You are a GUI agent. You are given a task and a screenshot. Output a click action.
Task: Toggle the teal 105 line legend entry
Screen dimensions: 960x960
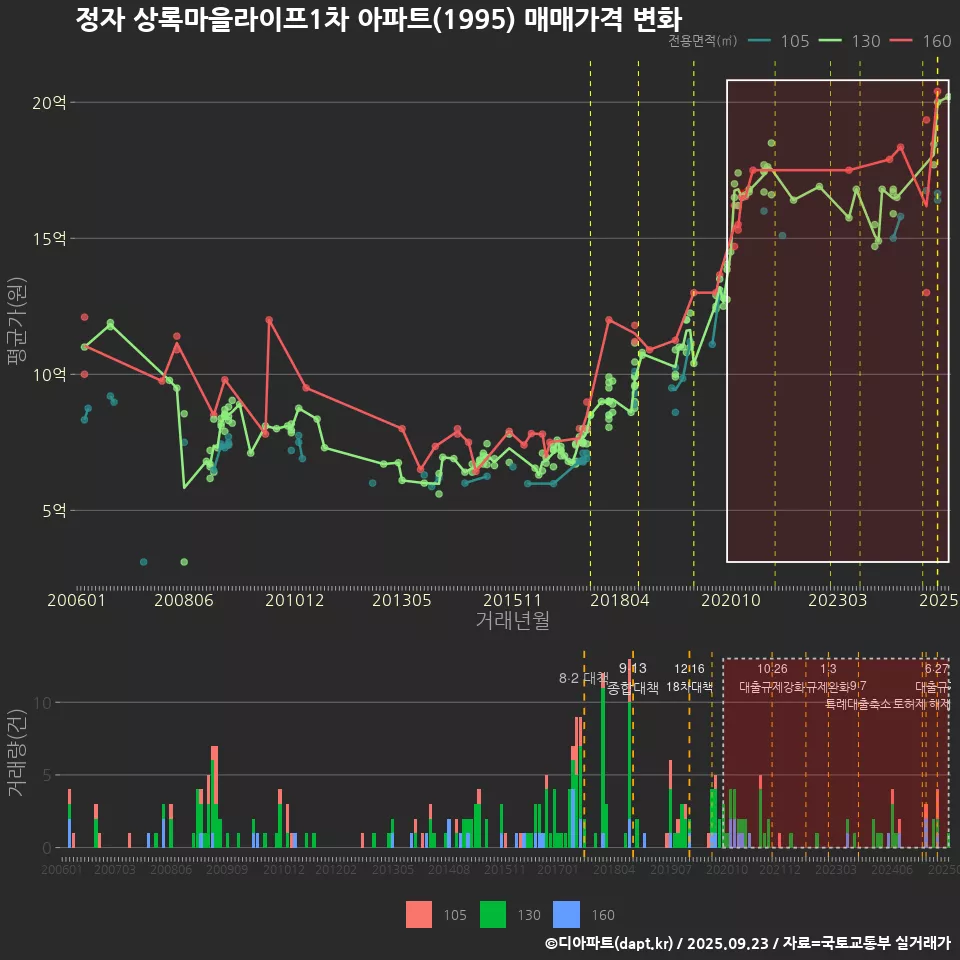(x=779, y=41)
